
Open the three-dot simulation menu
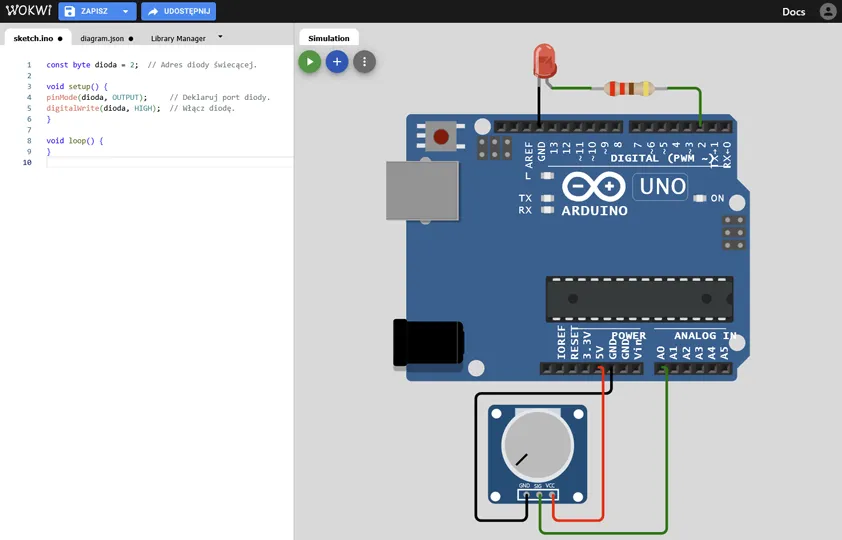click(x=365, y=62)
